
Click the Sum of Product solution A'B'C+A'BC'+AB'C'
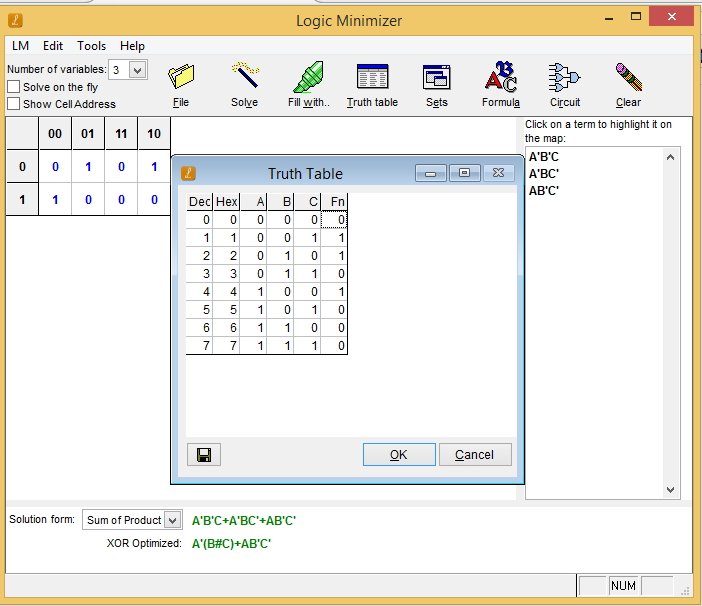244,521
